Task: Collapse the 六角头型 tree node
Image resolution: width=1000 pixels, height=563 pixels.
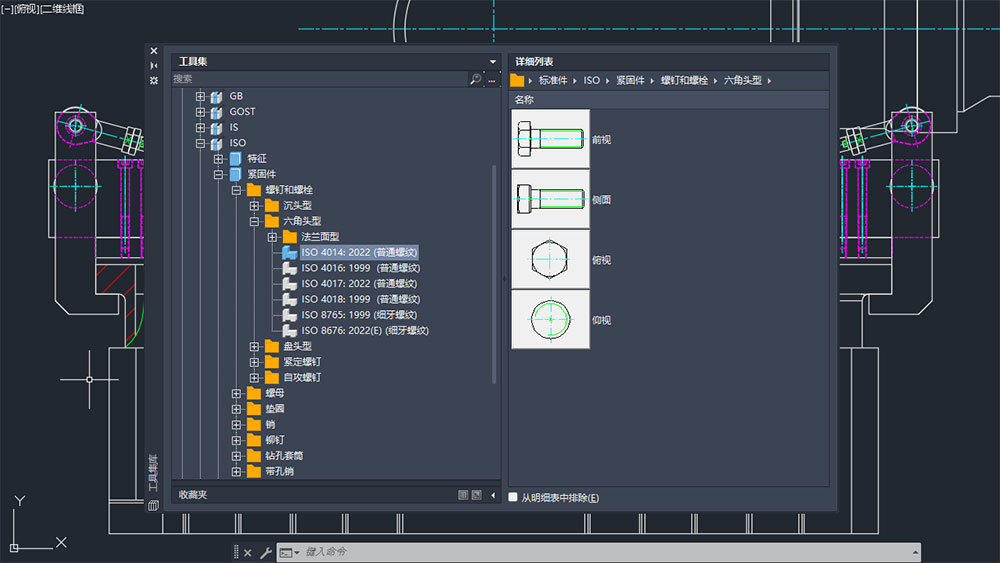Action: tap(254, 221)
